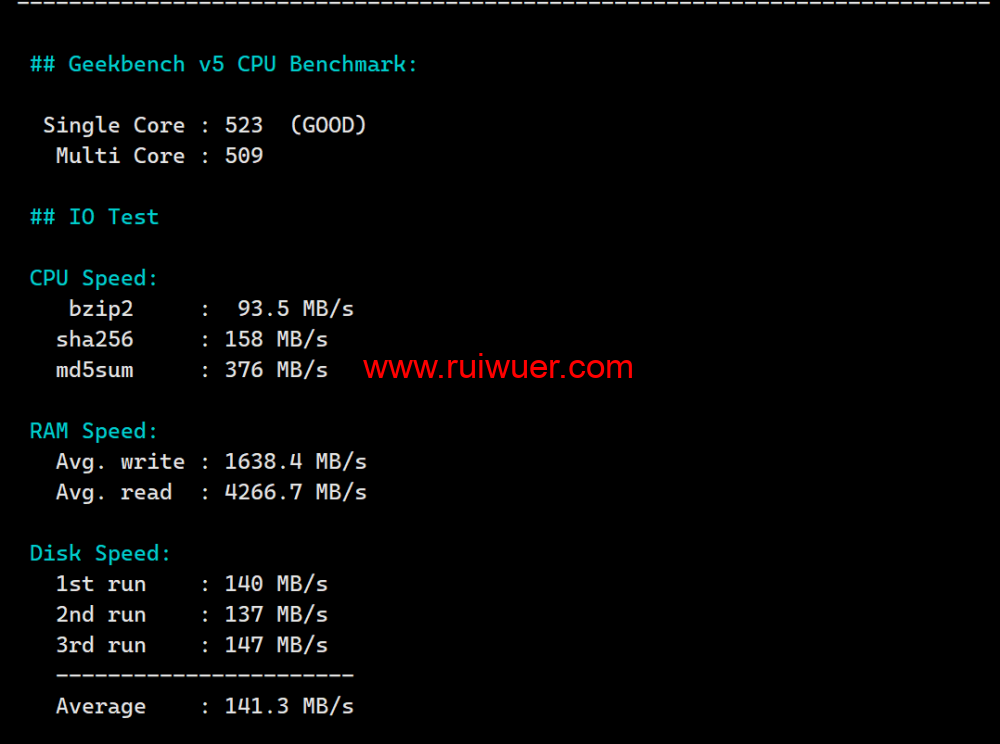Screen dimensions: 1000x744
Task: Click the CPU Speed section label
Action: click(94, 278)
